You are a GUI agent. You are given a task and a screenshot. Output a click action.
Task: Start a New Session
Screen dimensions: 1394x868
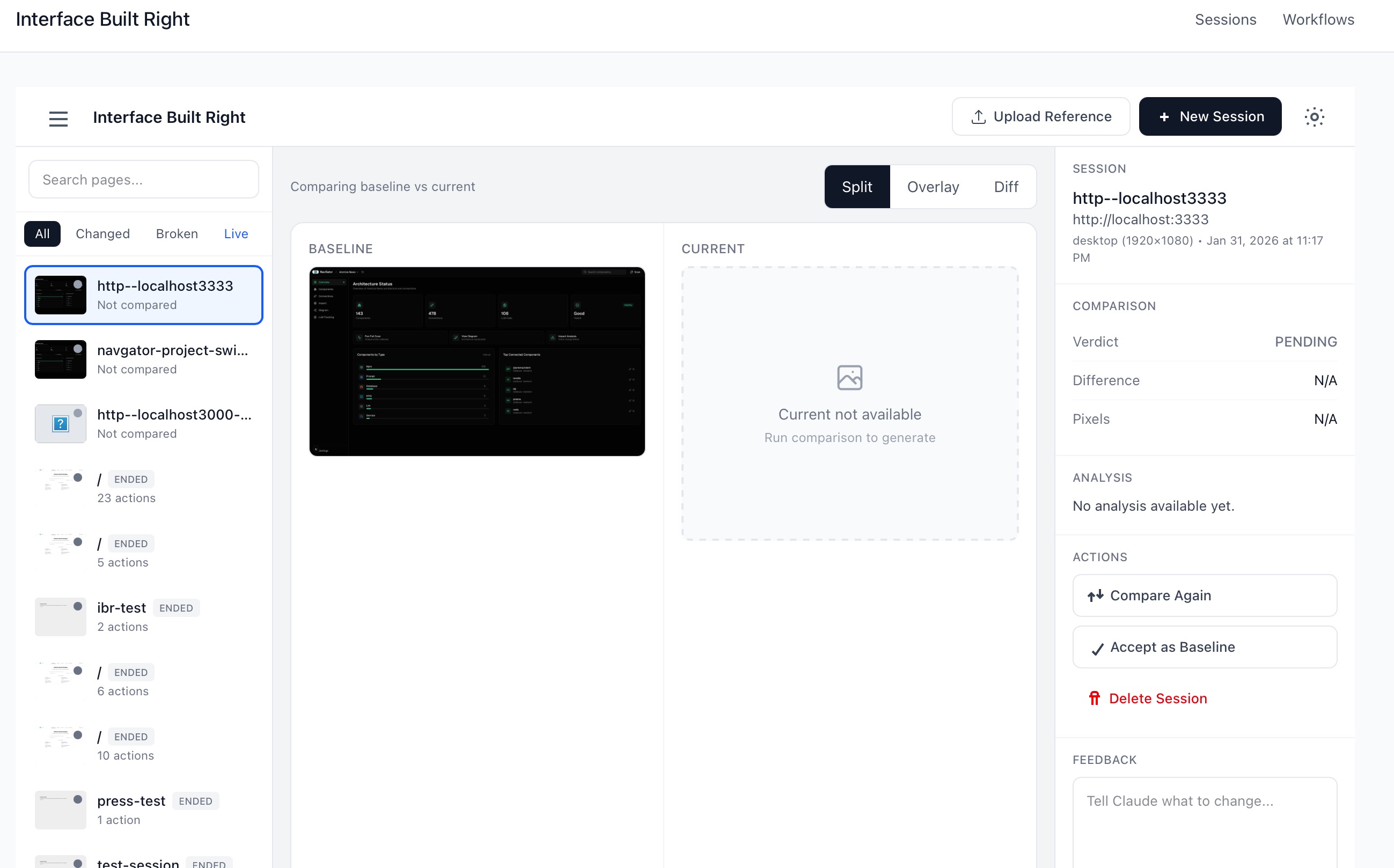coord(1210,116)
